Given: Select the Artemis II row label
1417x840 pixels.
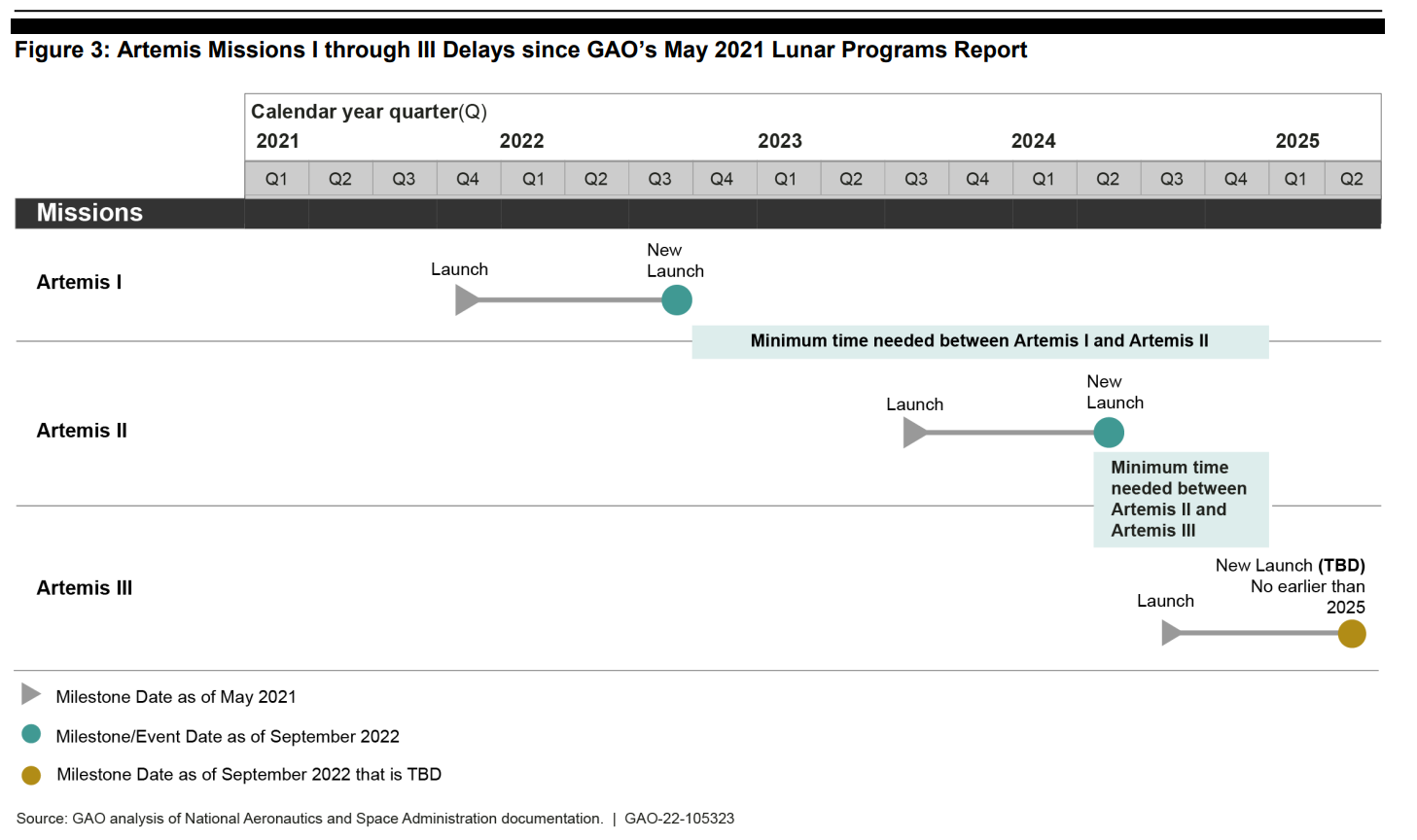Looking at the screenshot, I should click(82, 431).
